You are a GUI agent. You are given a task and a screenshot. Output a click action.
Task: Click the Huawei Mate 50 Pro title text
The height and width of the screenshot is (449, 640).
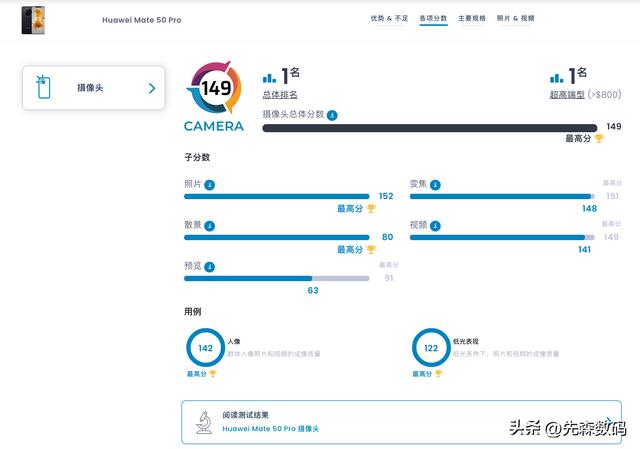pos(142,20)
